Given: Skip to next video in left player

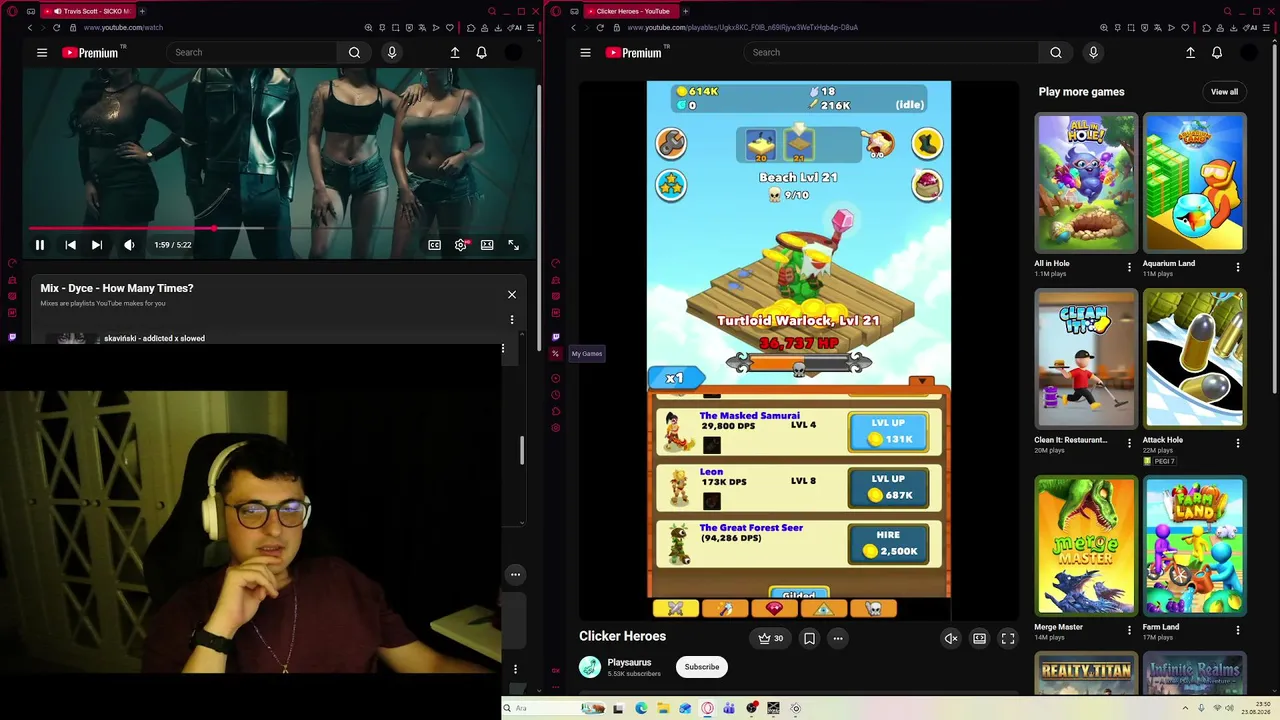Looking at the screenshot, I should tap(97, 245).
